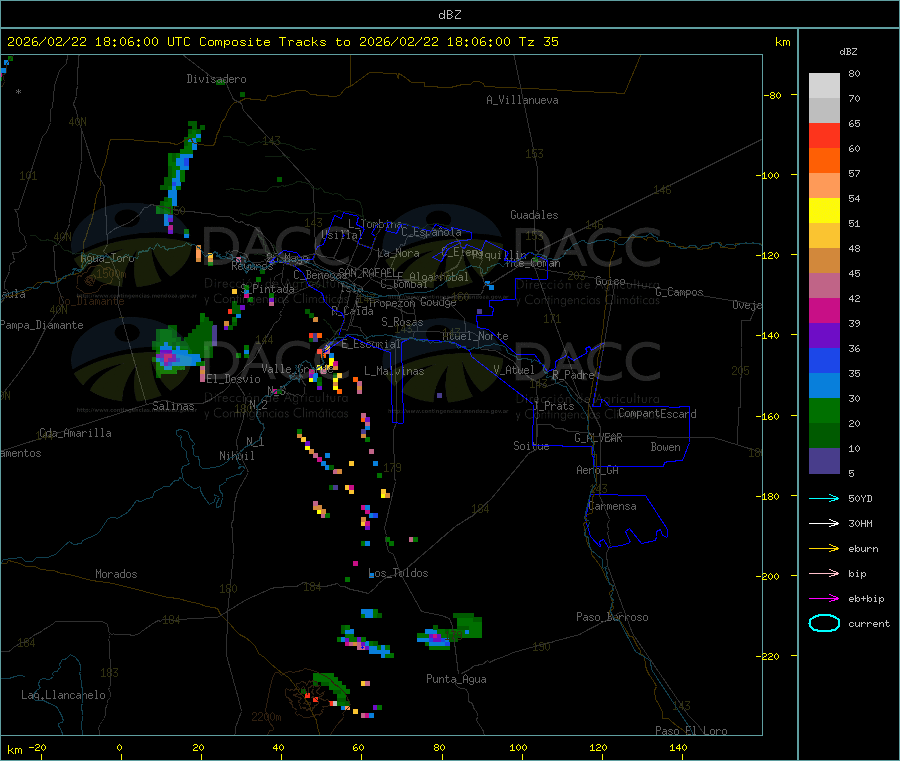
Task: Click the 'Salinas' place label
Action: click(173, 406)
